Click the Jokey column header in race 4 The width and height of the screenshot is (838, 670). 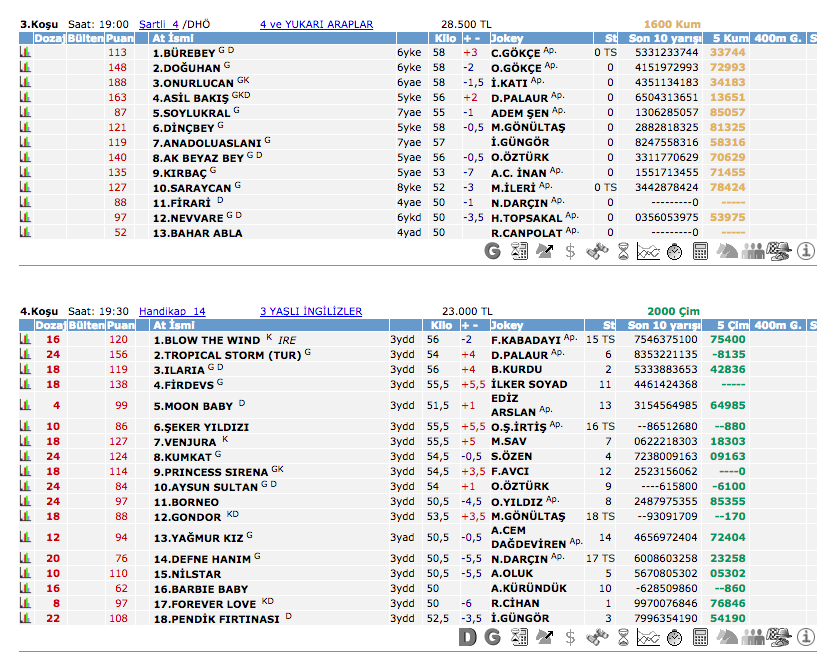508,325
